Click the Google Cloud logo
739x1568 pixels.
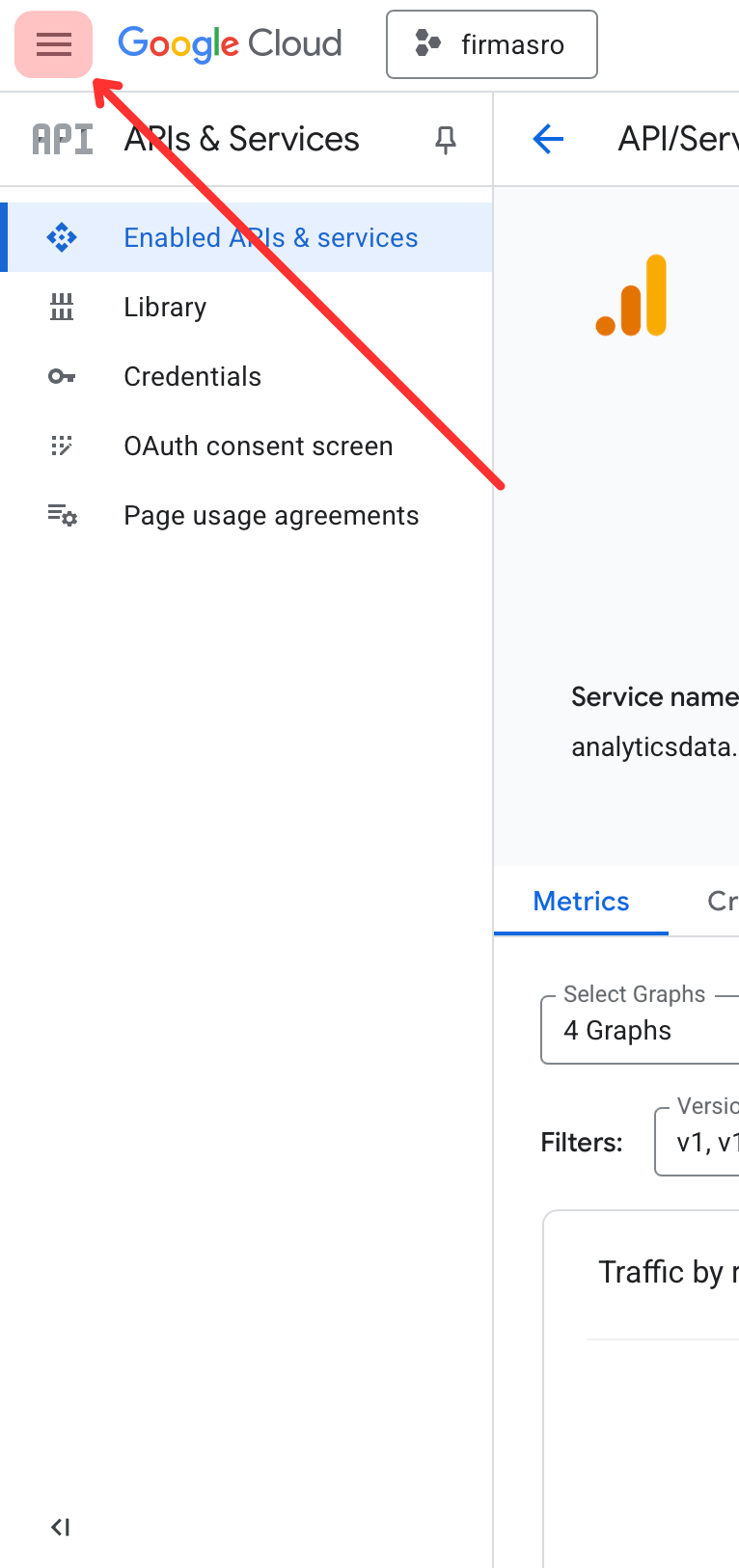point(230,44)
